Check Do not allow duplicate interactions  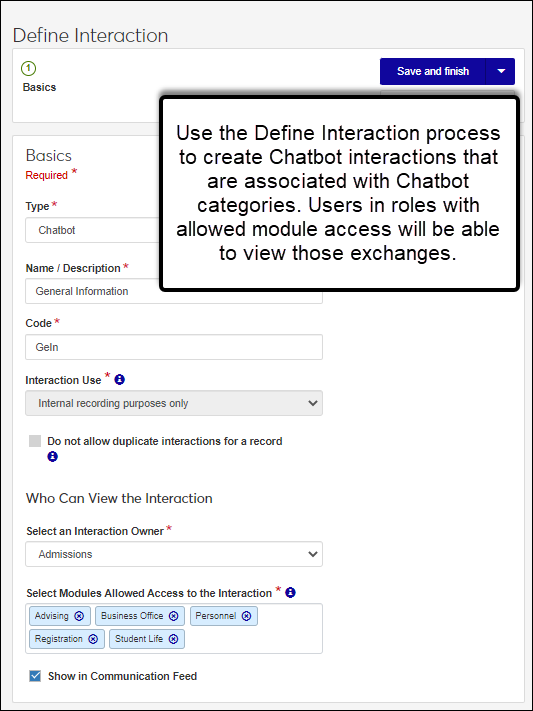(x=35, y=441)
